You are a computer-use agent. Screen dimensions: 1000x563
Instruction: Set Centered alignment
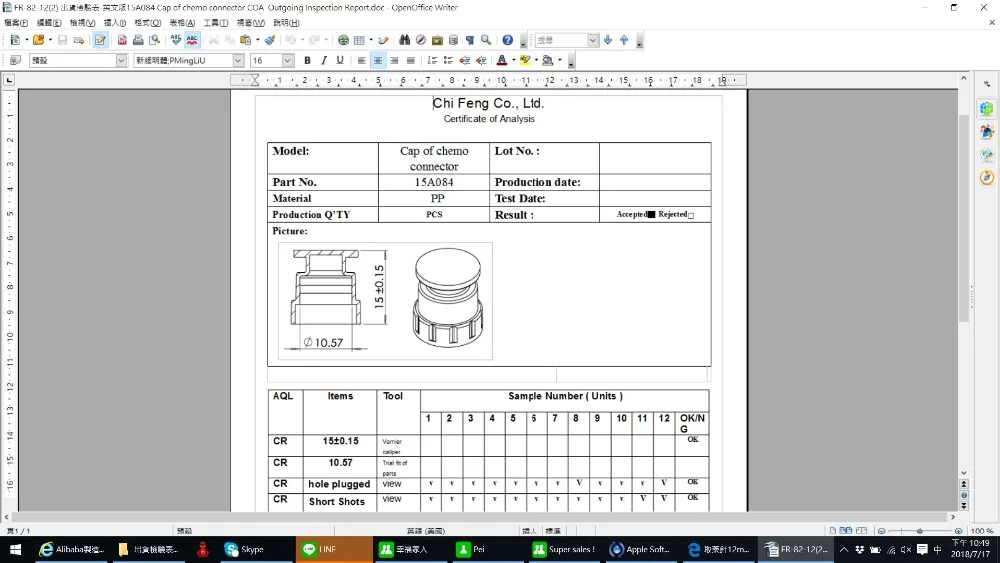tap(378, 61)
